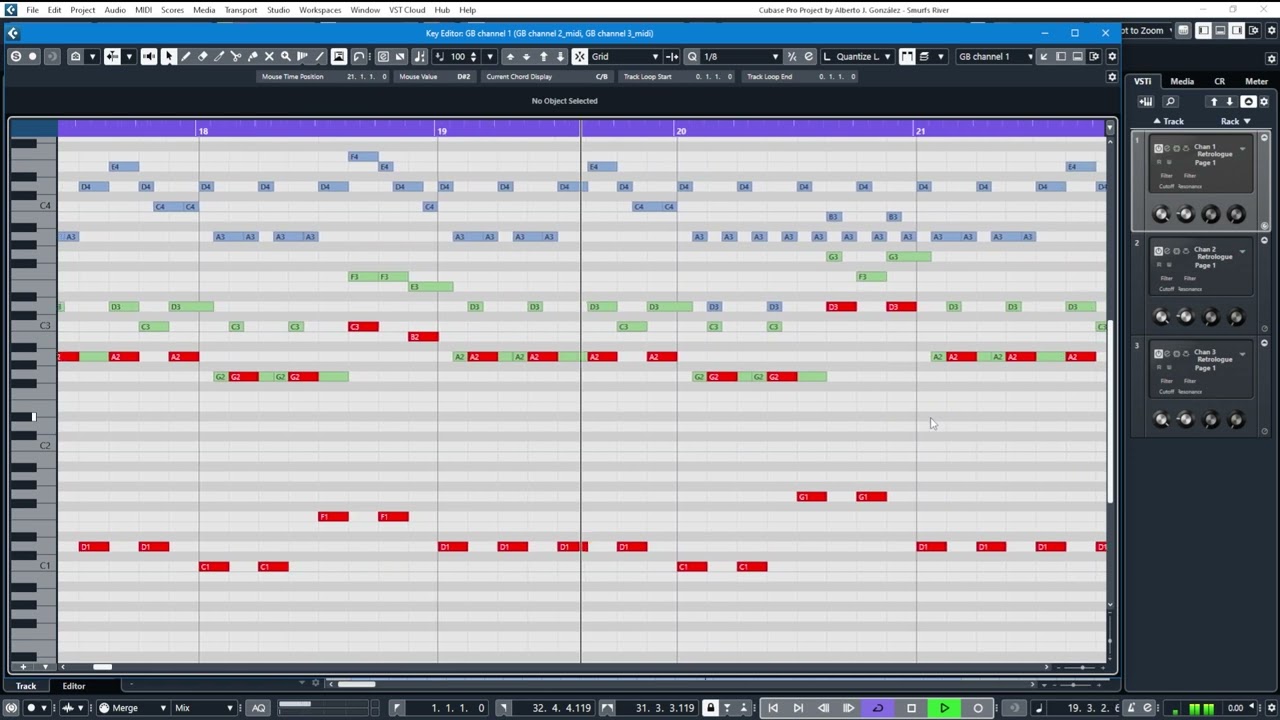Open Scores menu
This screenshot has height=720, width=1280.
pyautogui.click(x=172, y=10)
